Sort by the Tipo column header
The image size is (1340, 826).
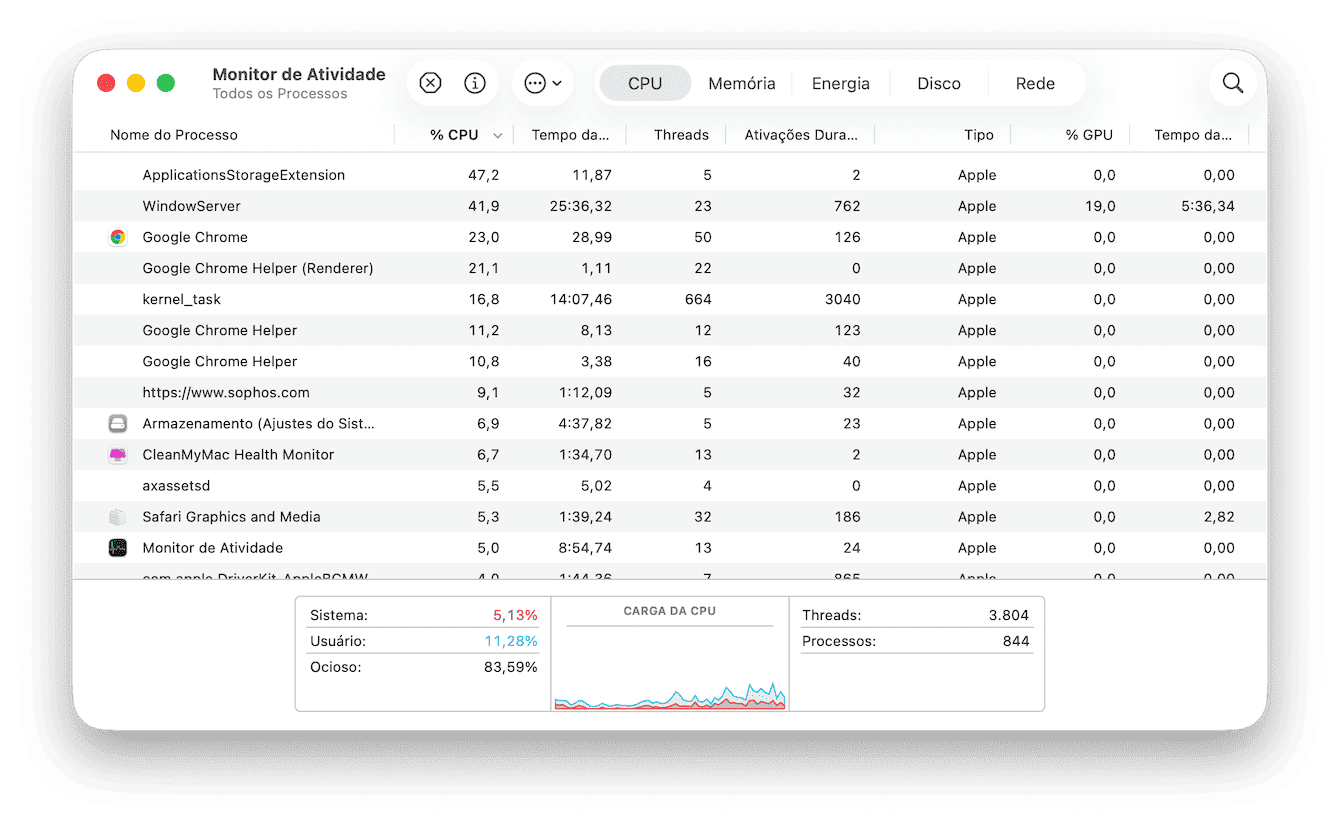pyautogui.click(x=979, y=134)
